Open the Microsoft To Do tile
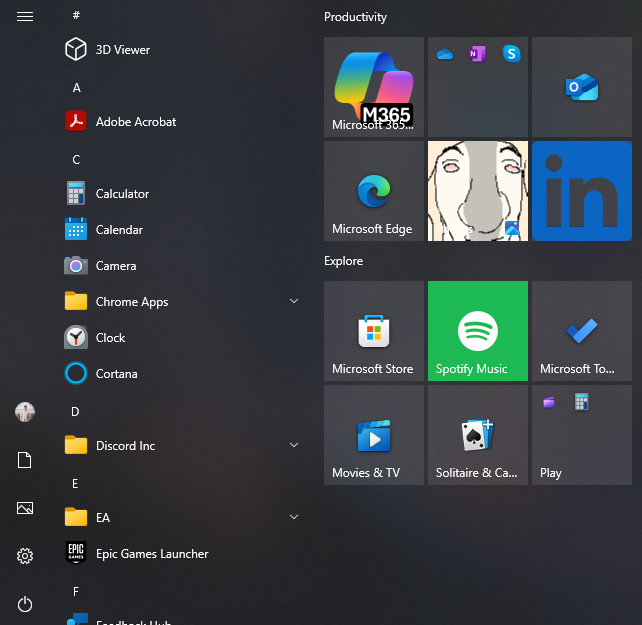This screenshot has height=625, width=642. [582, 331]
